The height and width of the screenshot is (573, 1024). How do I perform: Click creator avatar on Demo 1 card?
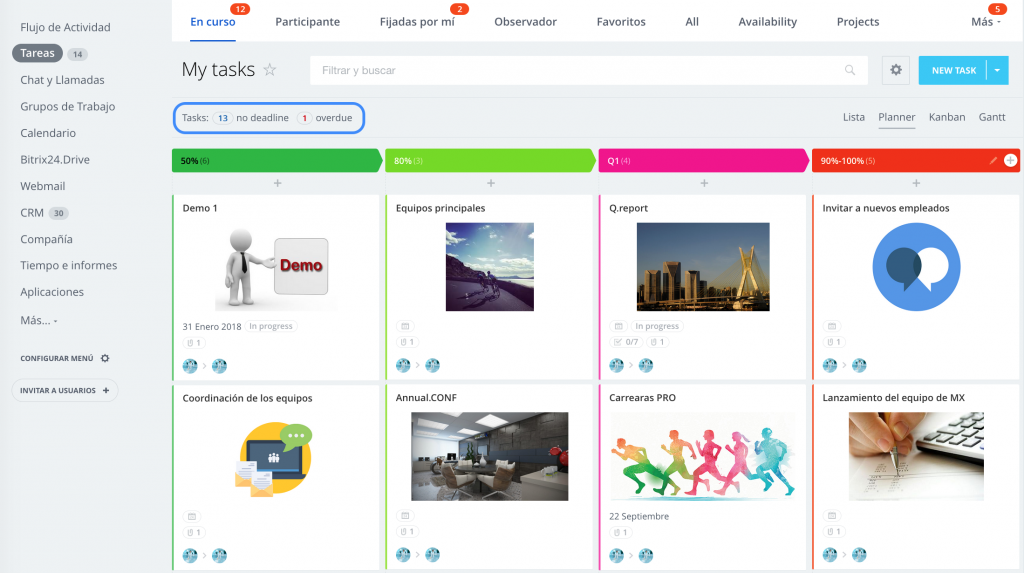click(x=190, y=366)
